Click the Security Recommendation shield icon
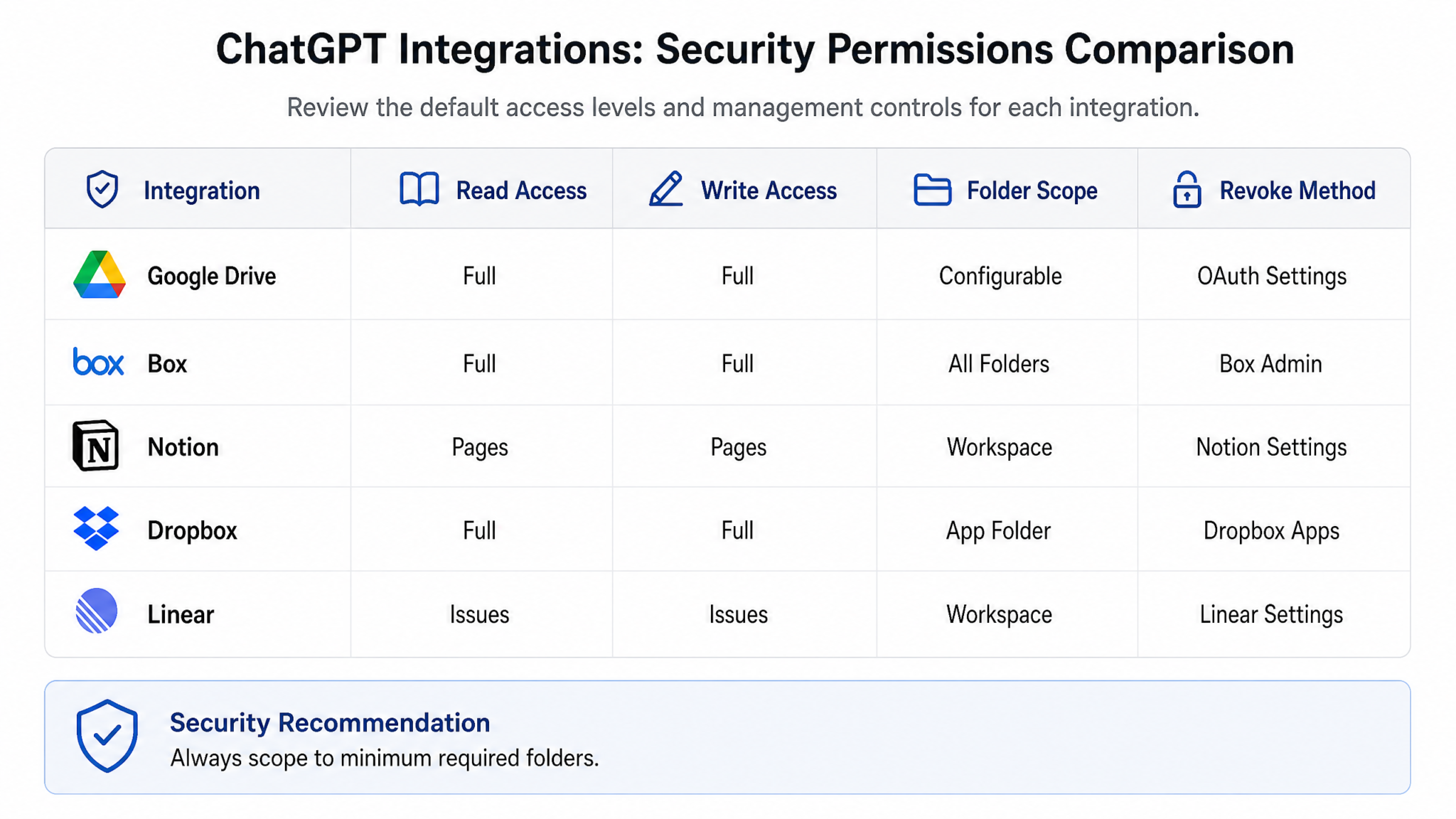The width and height of the screenshot is (1456, 819). point(107,736)
